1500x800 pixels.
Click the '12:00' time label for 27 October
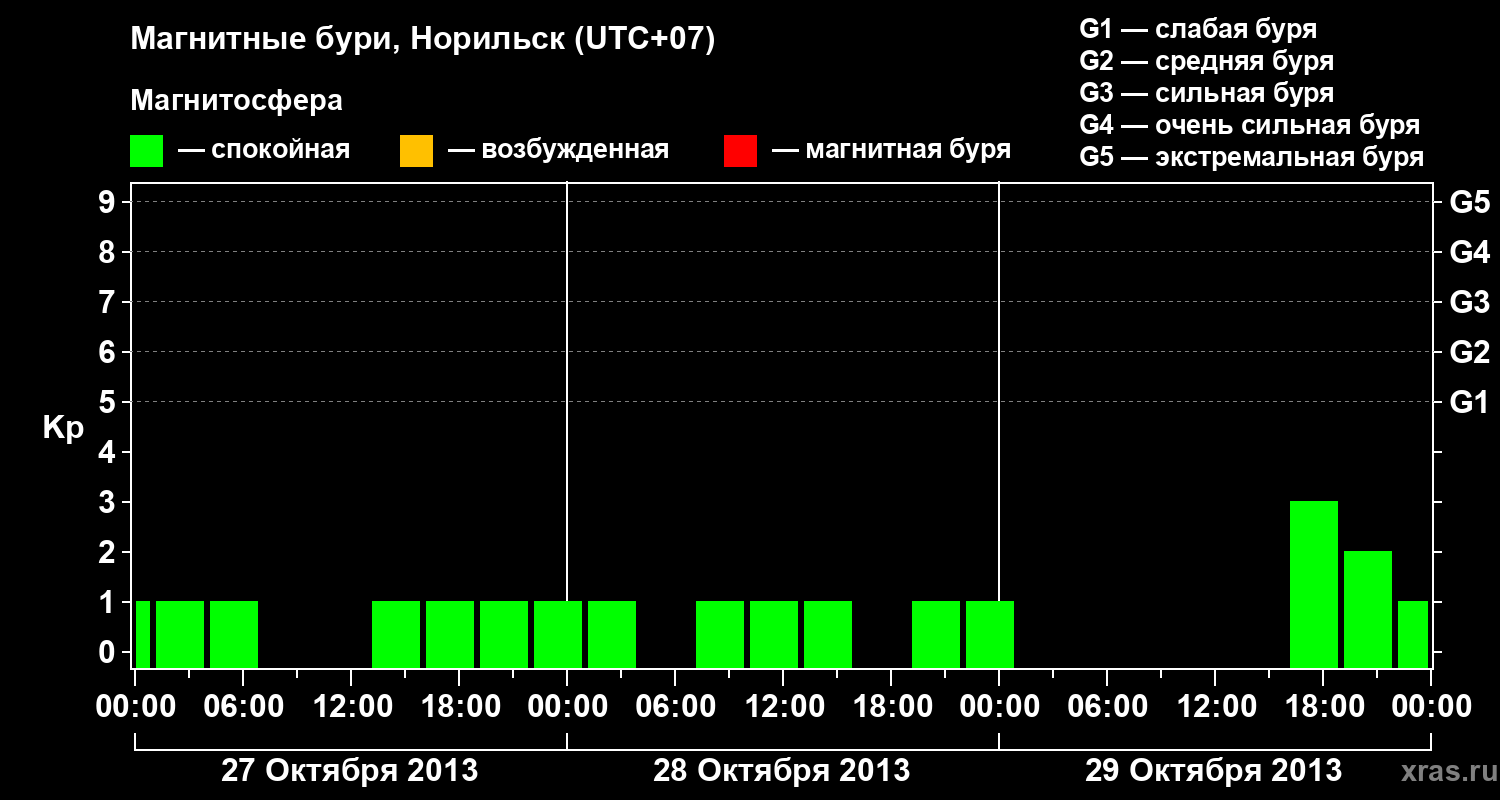[351, 707]
